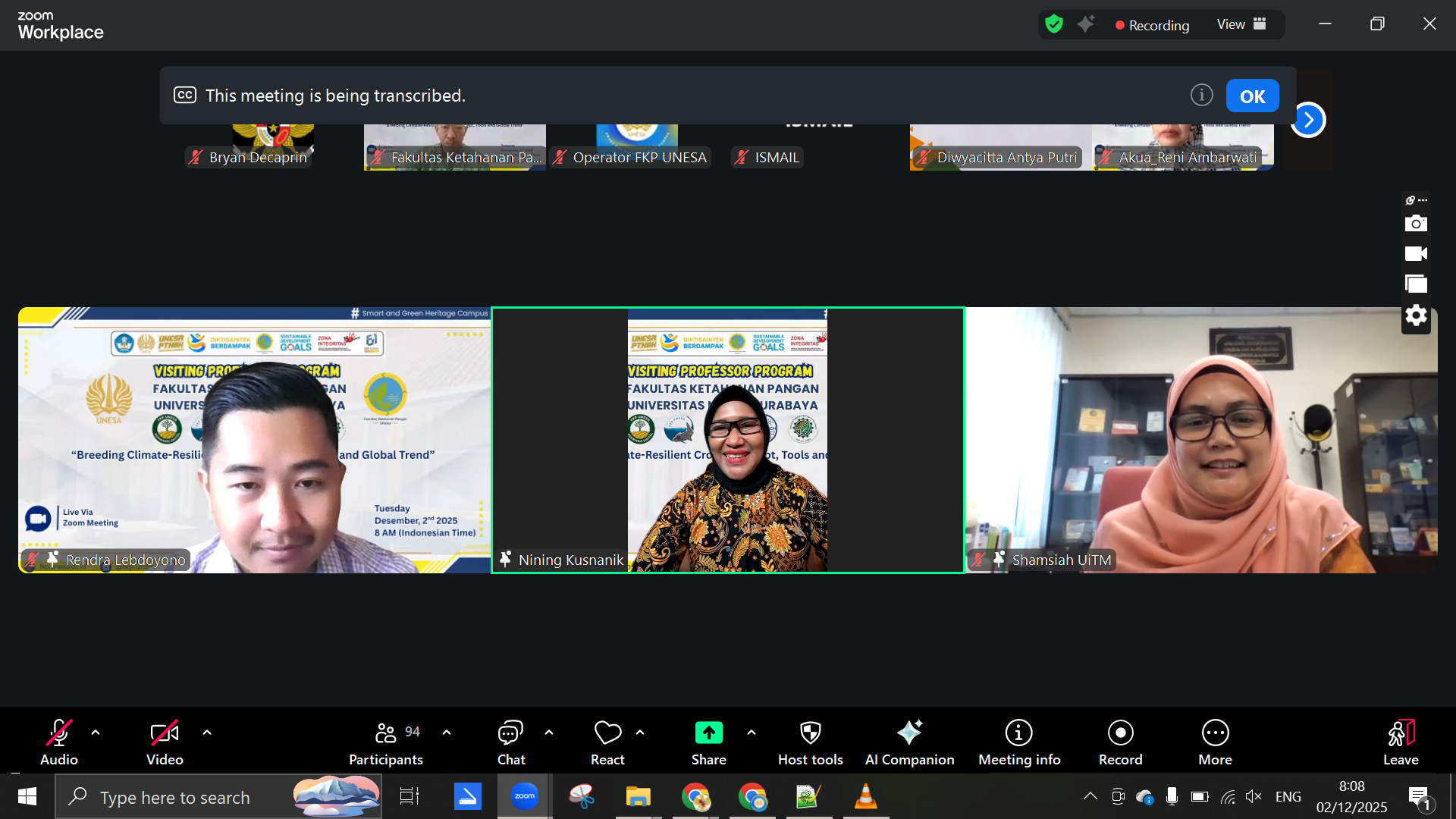The width and height of the screenshot is (1456, 819).
Task: Expand the Audio options arrow
Action: coord(96,733)
